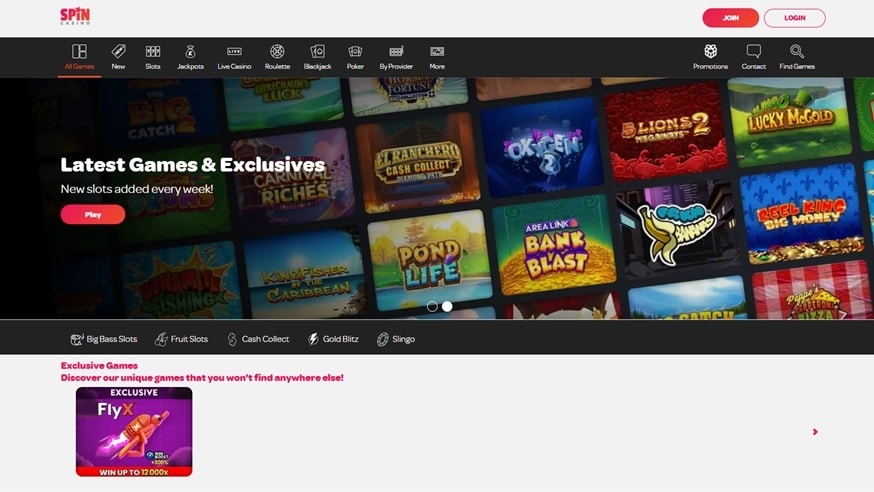
Task: Open the Peppe's Pepperoni Pizza tile
Action: pyautogui.click(x=813, y=291)
